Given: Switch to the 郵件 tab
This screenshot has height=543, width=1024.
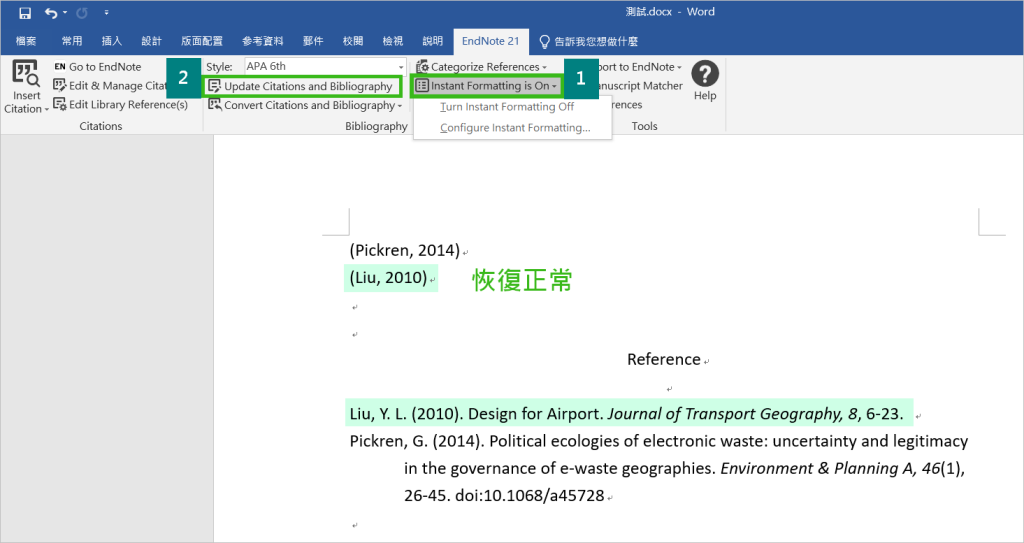Looking at the screenshot, I should point(313,41).
